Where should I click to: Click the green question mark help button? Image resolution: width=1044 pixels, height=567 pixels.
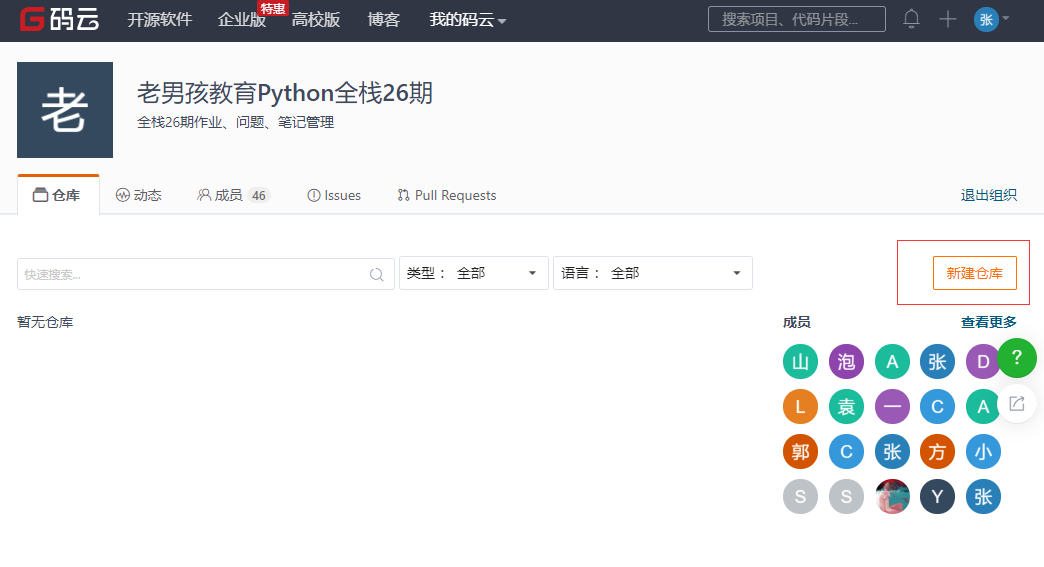pyautogui.click(x=1017, y=358)
